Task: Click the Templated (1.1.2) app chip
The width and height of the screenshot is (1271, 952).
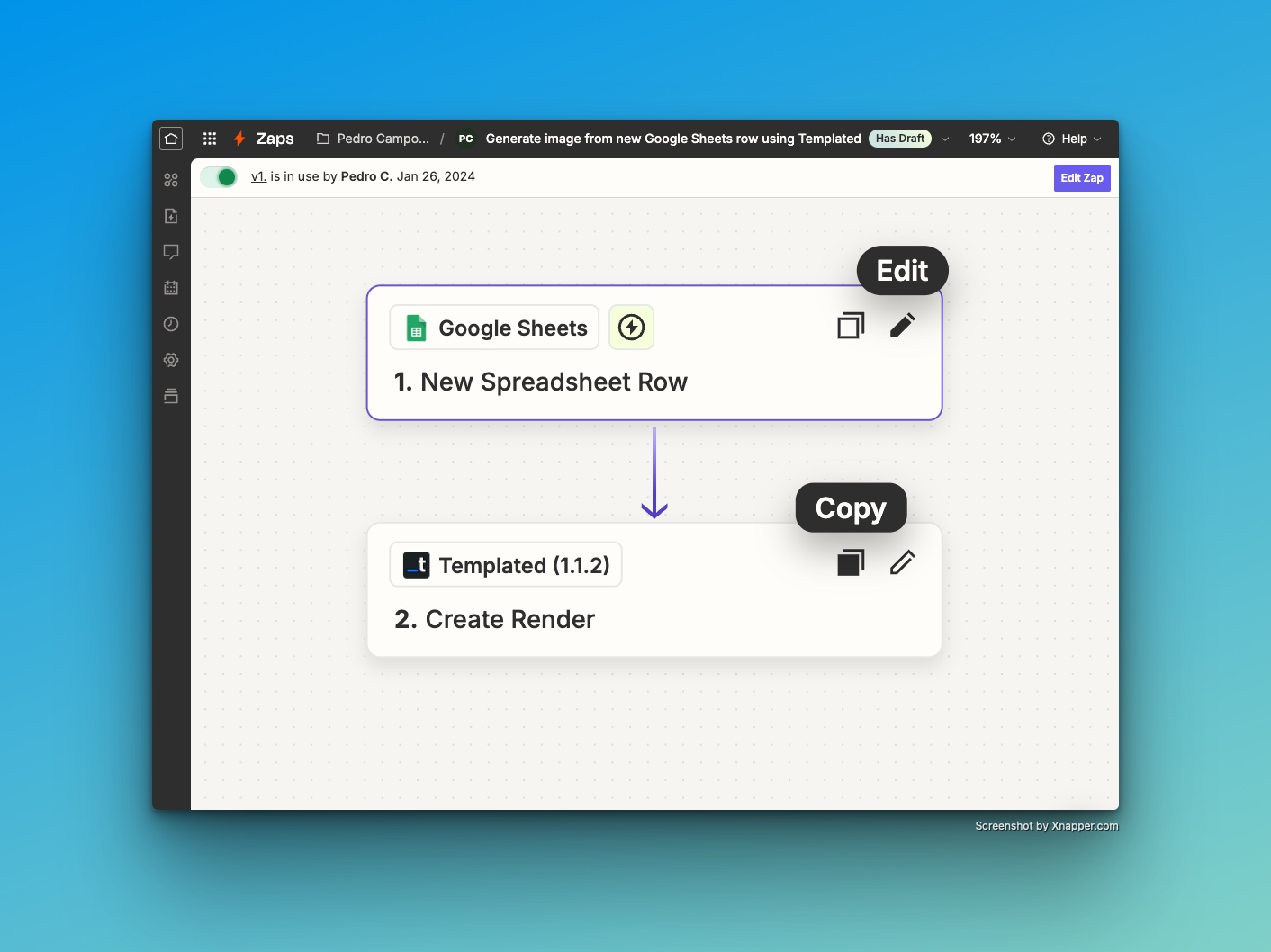Action: point(506,565)
